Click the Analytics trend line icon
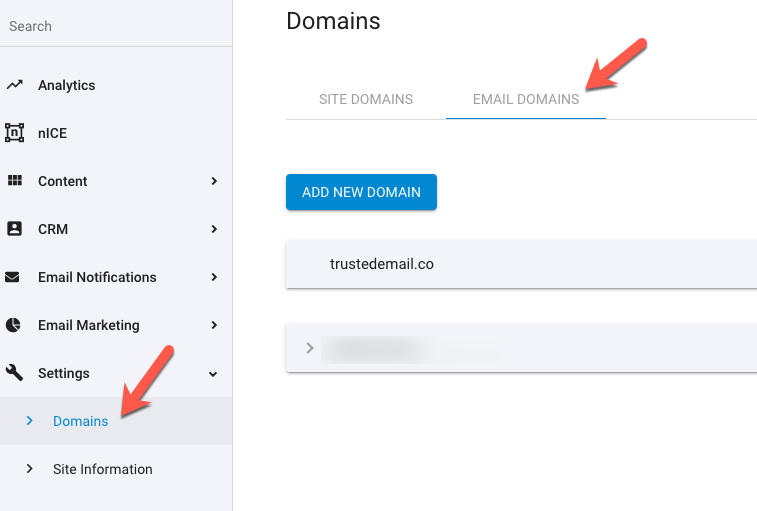The height and width of the screenshot is (511, 757). [x=14, y=85]
